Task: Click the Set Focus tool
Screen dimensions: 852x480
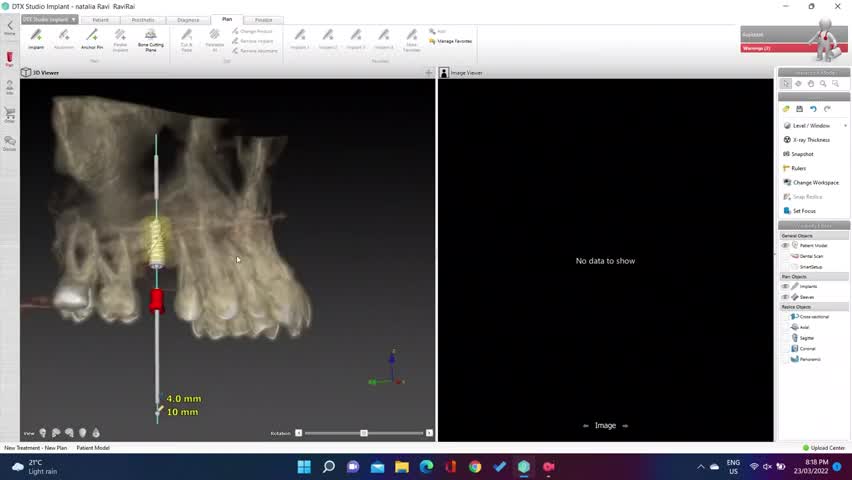Action: pyautogui.click(x=804, y=211)
